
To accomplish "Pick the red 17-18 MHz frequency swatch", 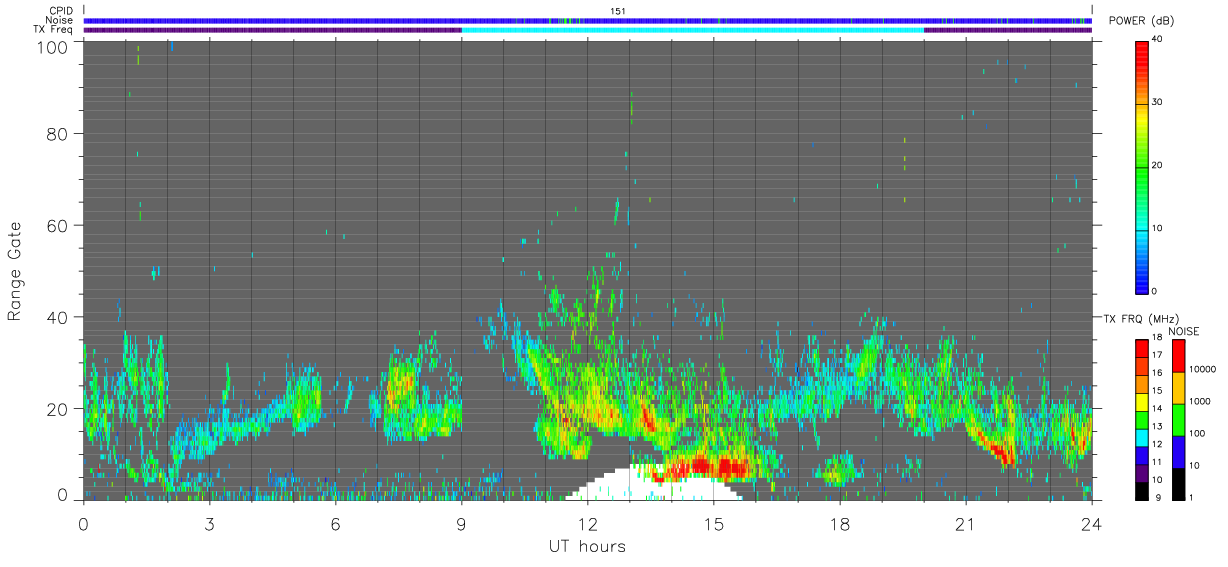I will point(1141,347).
